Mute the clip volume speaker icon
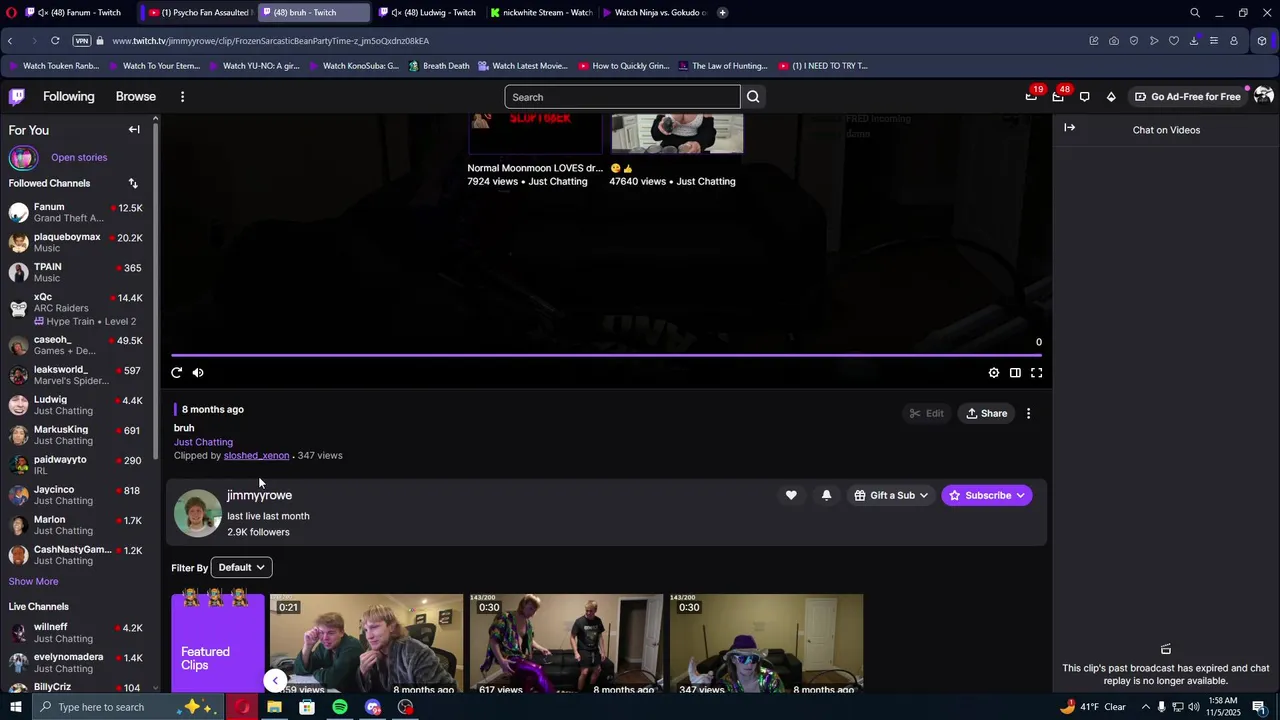 point(198,373)
